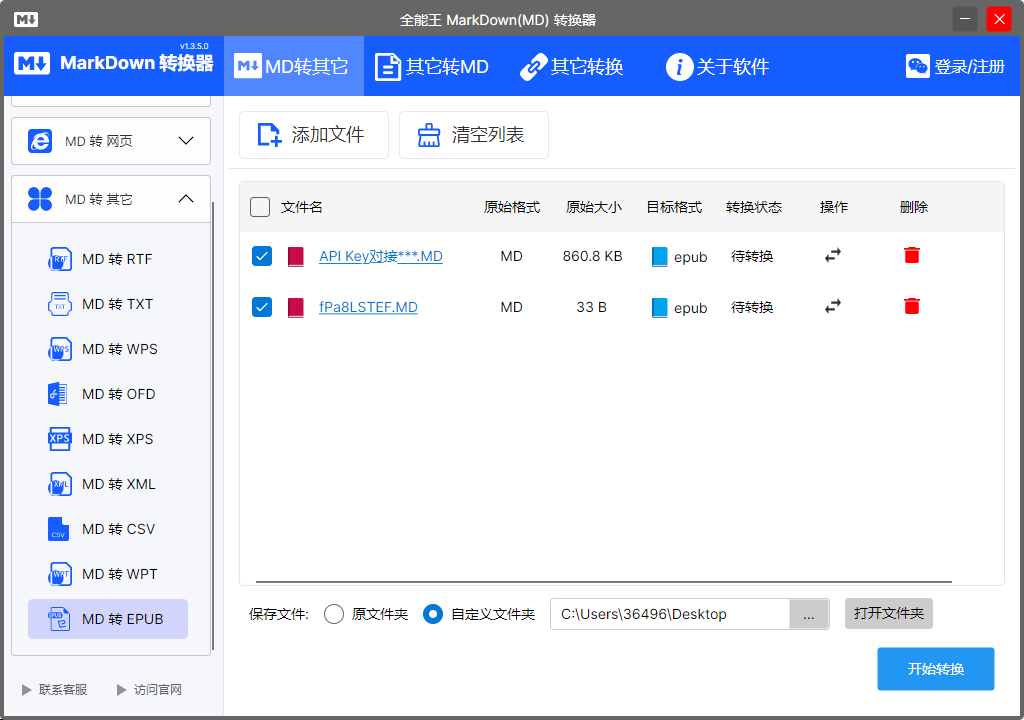Click the MarkDown 转换器 logo icon
Screen dimensions: 1024x720
coord(32,63)
